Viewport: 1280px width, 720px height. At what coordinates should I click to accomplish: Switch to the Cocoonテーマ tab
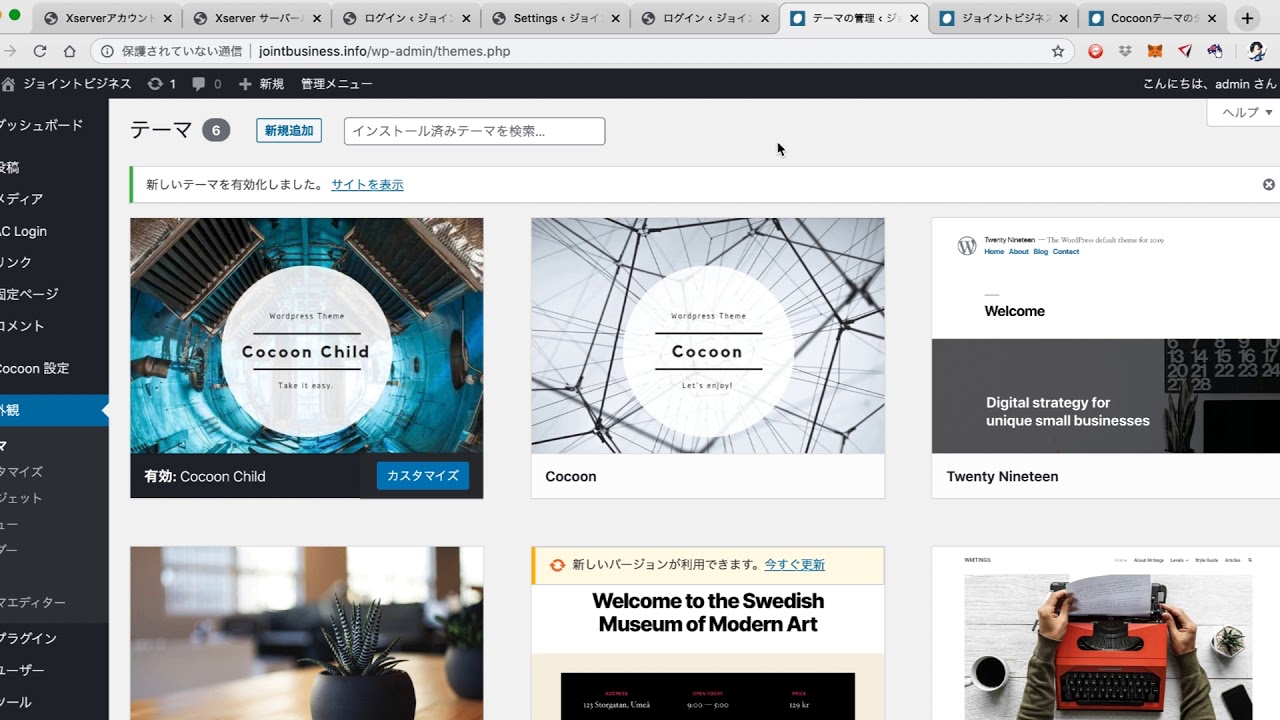1153,18
